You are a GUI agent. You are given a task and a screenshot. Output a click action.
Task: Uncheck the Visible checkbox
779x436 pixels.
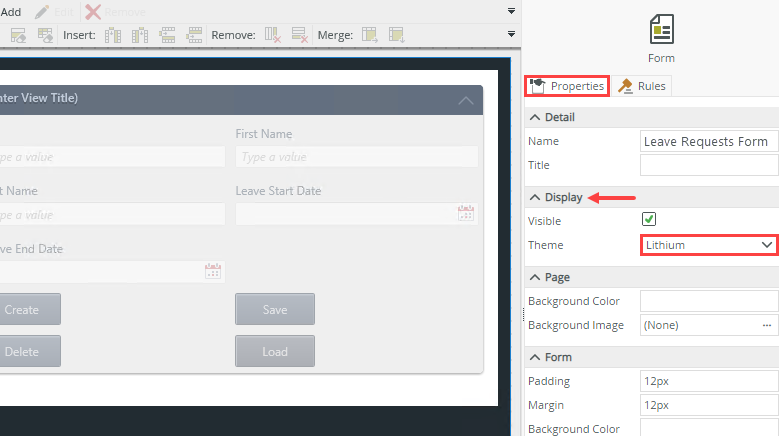(x=649, y=219)
